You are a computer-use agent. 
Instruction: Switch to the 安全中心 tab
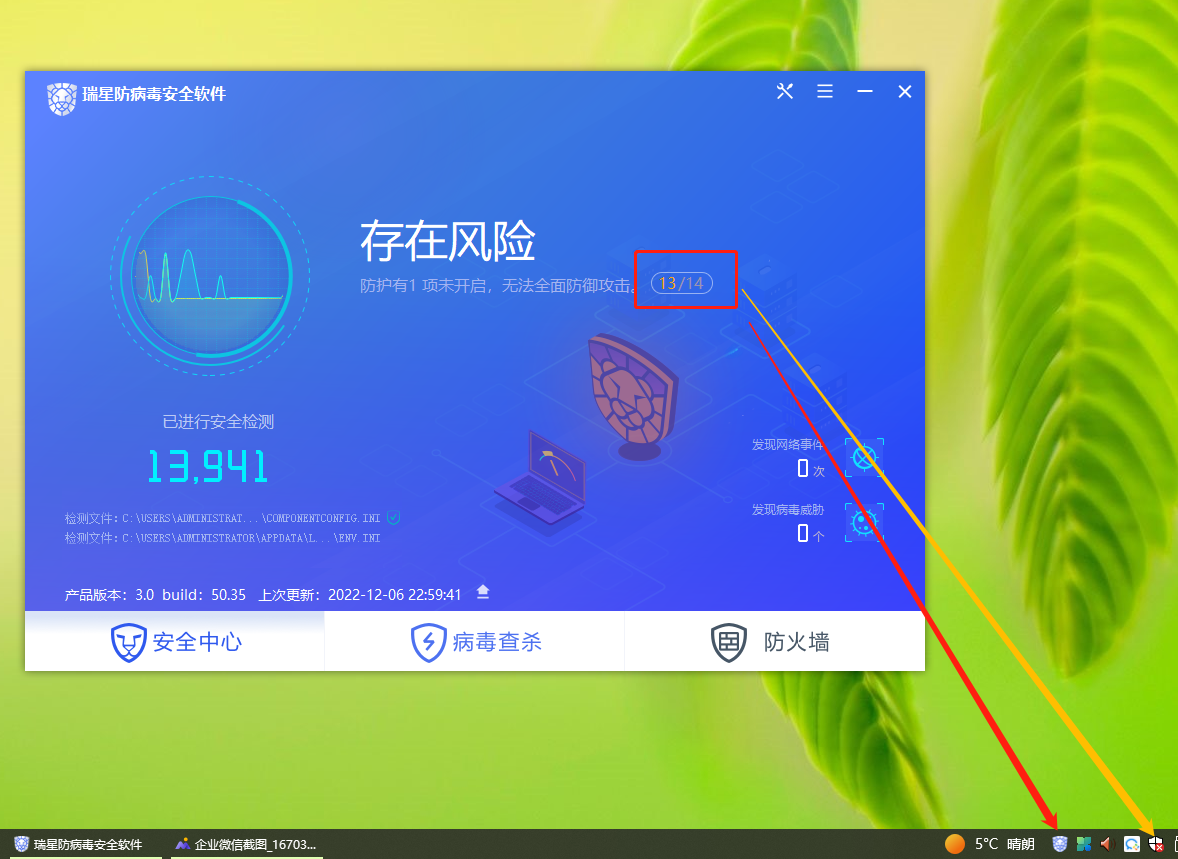pyautogui.click(x=174, y=641)
